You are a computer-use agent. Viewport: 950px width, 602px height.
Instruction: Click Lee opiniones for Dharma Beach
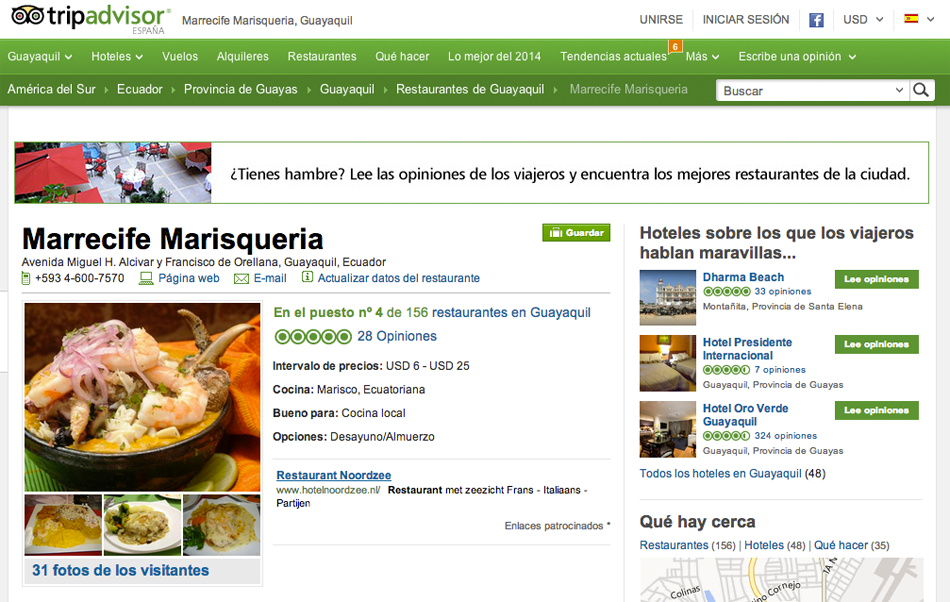(877, 279)
